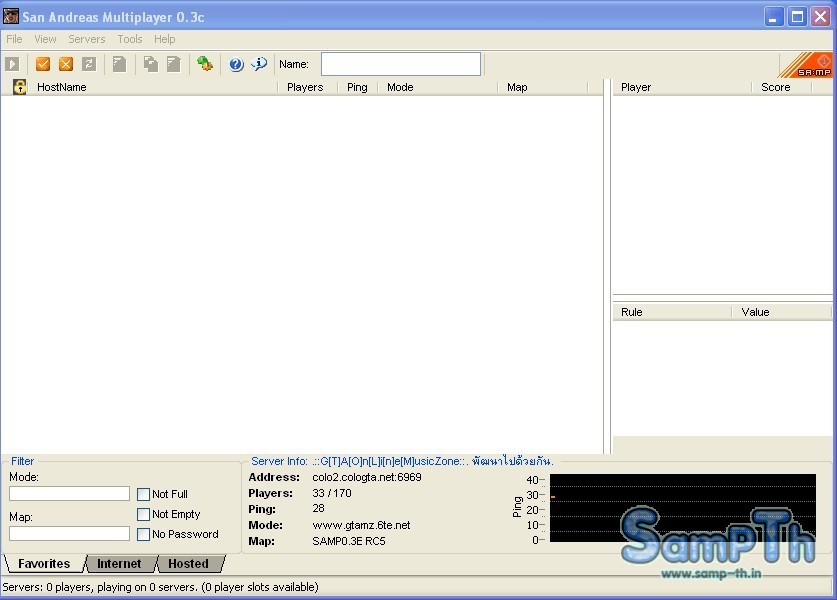Click the About speech-bubble info icon
837x600 pixels.
click(259, 65)
